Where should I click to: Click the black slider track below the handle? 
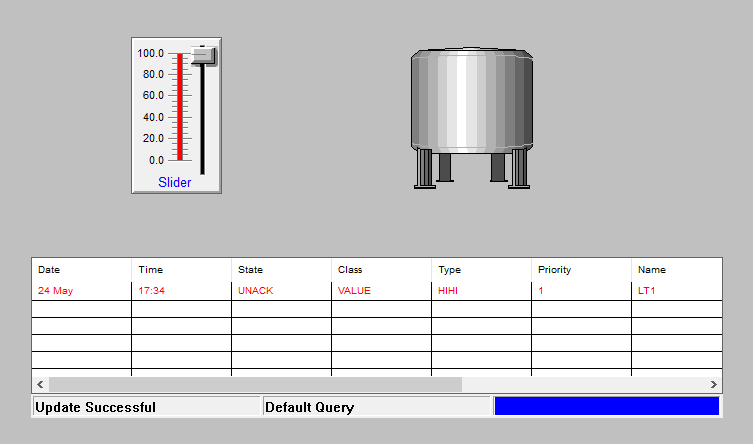tap(203, 120)
